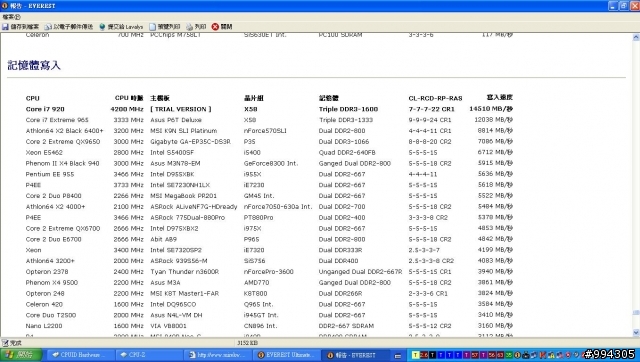Click the Dual DDR333R memory cell
The image size is (640, 362).
(340, 250)
